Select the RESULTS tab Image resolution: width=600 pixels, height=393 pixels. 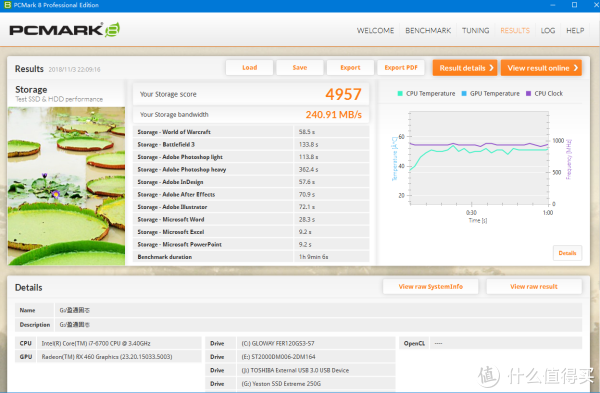point(515,31)
